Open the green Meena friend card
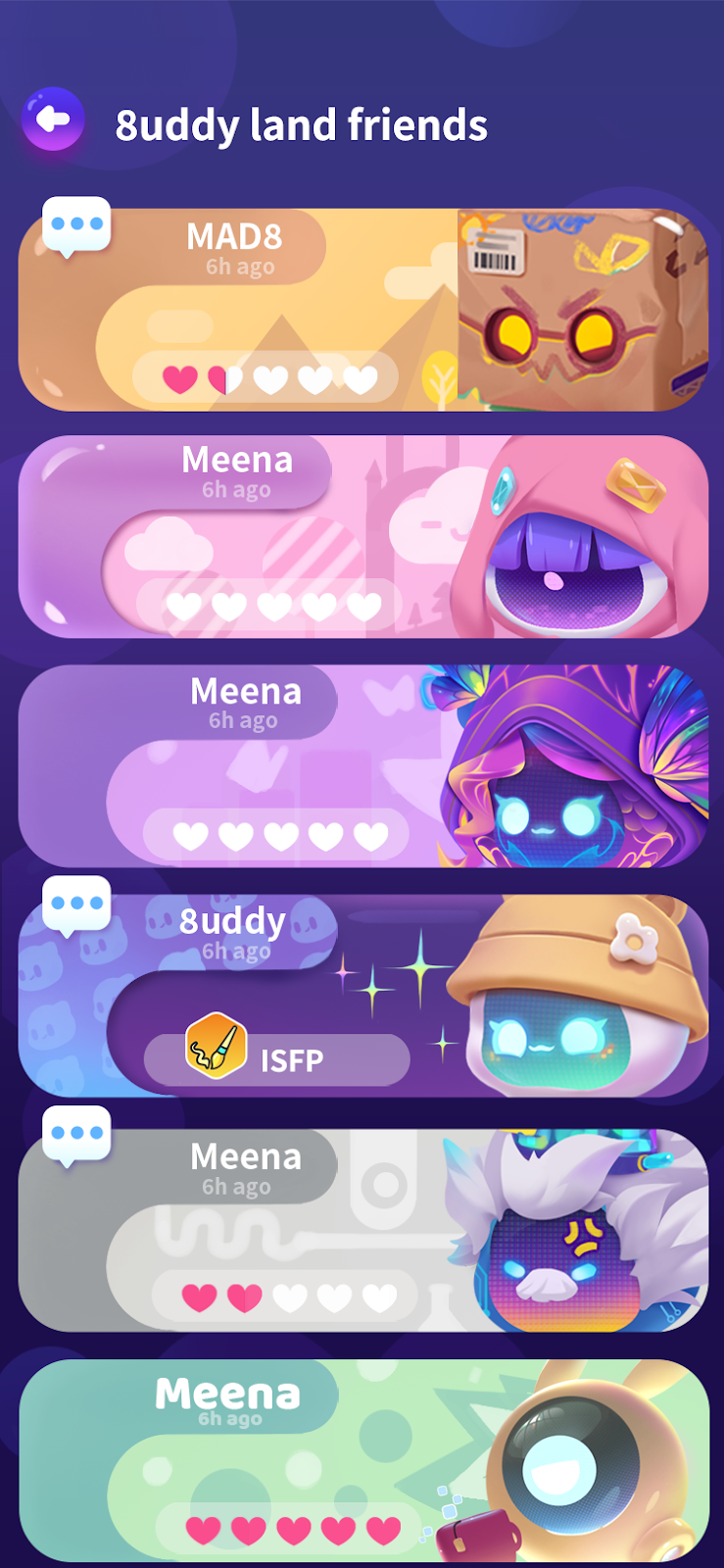This screenshot has width=724, height=1568. 363,1460
